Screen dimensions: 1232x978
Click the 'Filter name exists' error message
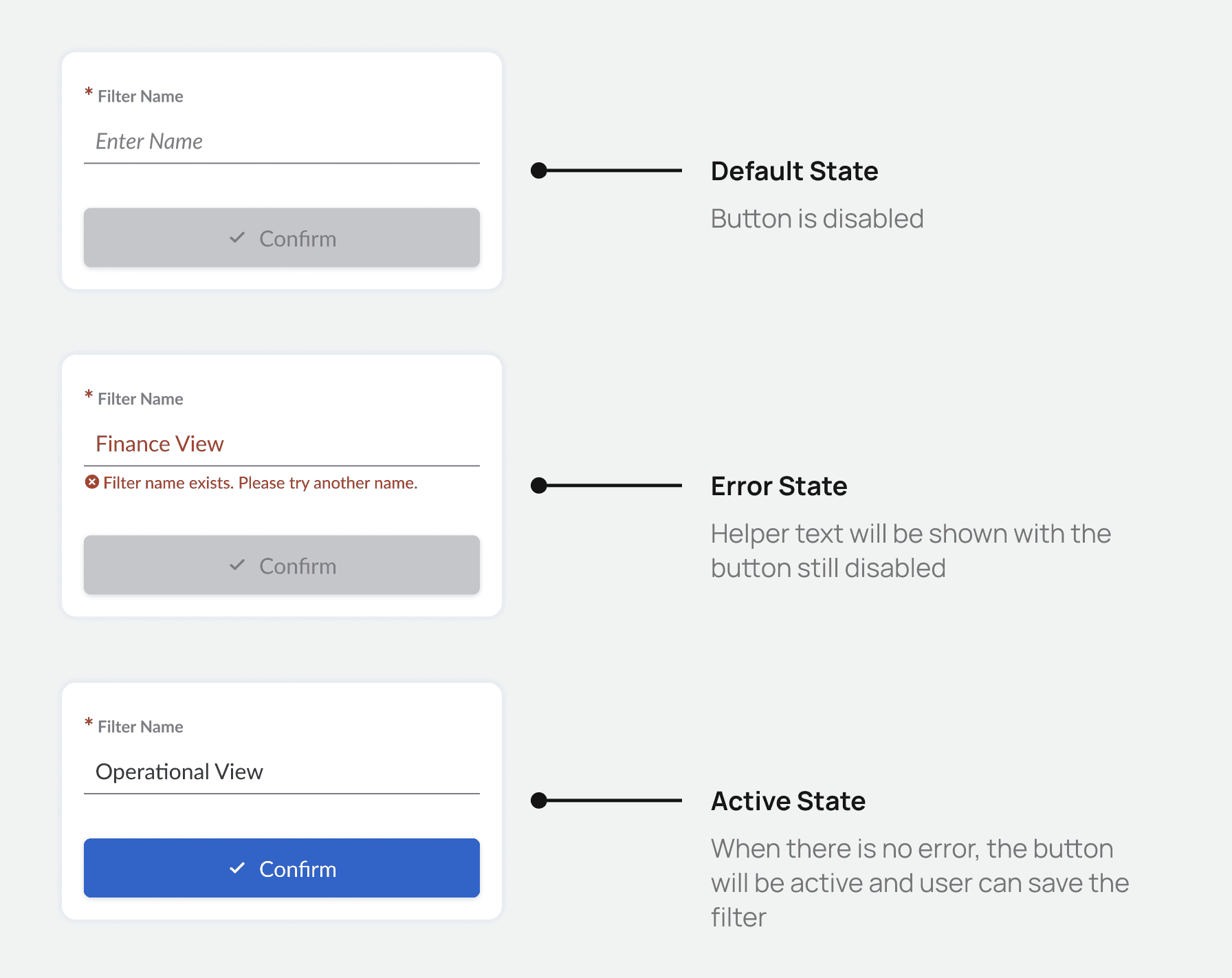pyautogui.click(x=260, y=483)
